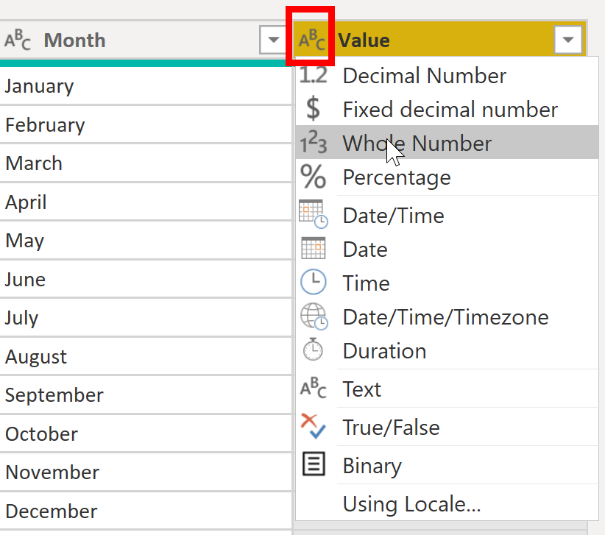Click the dollar sign fixed decimal icon
Image resolution: width=605 pixels, height=535 pixels.
click(313, 108)
